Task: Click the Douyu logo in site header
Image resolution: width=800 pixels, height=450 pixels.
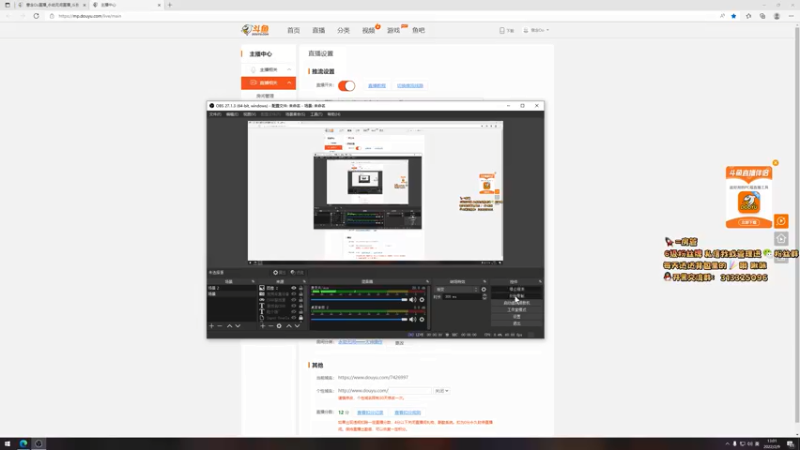Action: (x=255, y=30)
